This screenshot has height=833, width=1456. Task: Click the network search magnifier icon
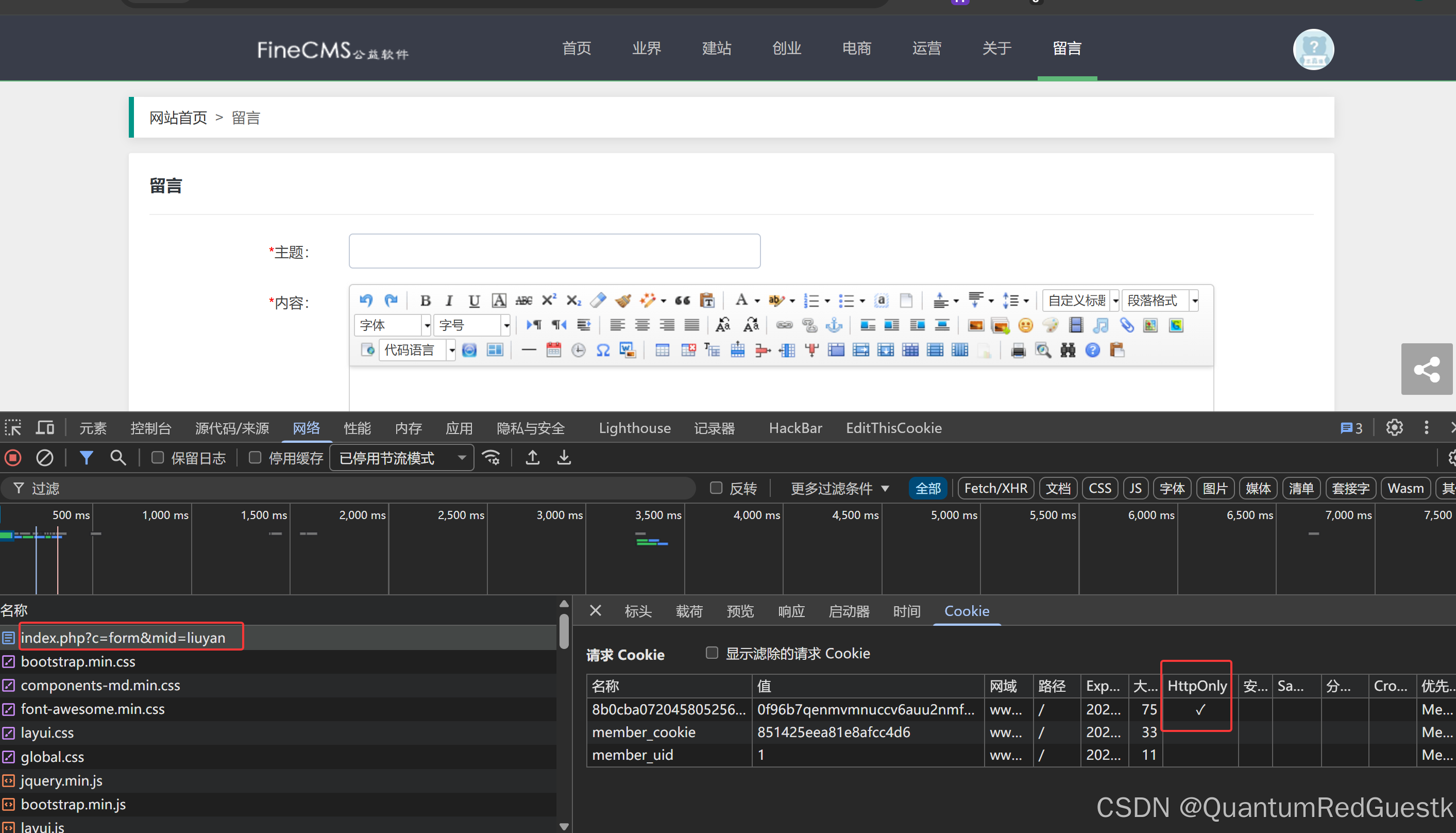pos(118,458)
